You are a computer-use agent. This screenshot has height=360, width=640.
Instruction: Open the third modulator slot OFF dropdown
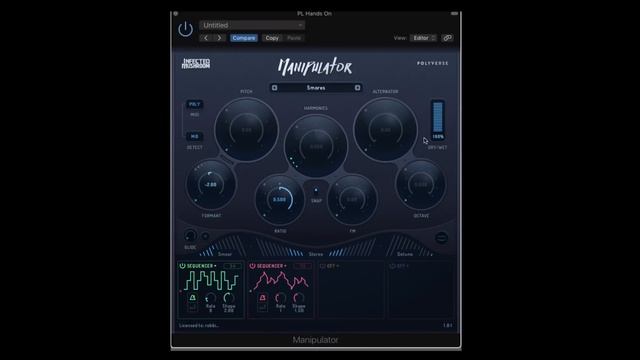[x=333, y=266]
